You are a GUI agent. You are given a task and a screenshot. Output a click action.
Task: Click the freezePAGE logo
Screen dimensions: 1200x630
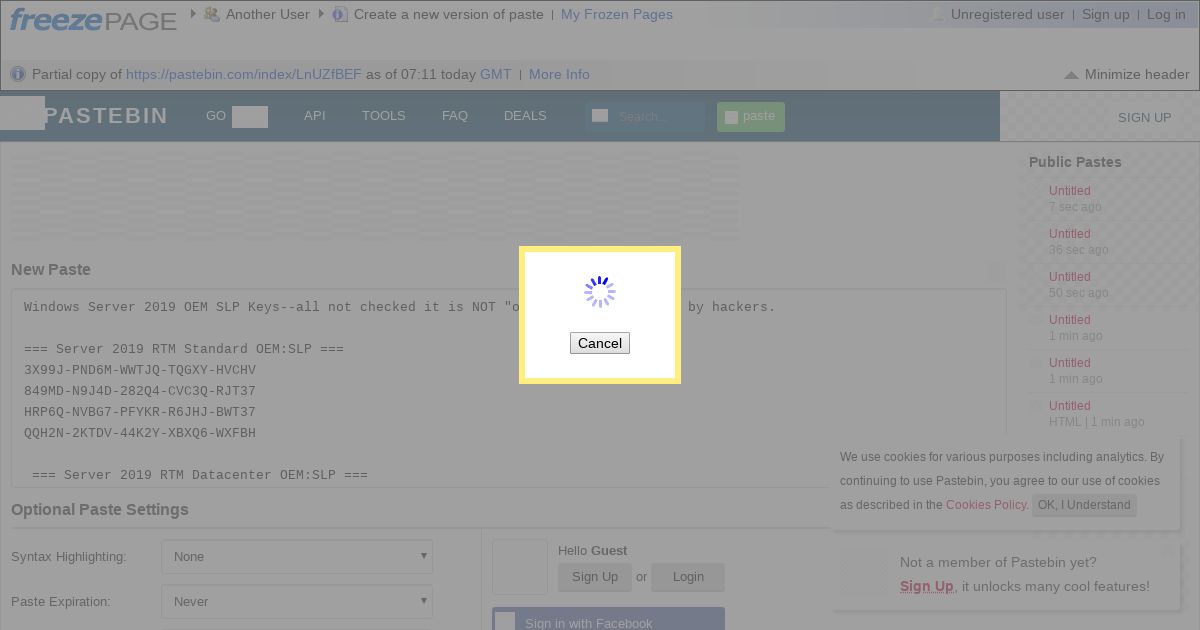93,18
